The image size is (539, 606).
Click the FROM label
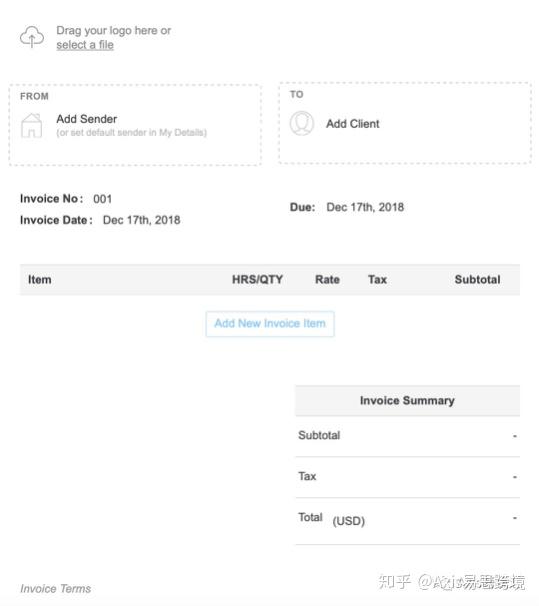coord(34,96)
